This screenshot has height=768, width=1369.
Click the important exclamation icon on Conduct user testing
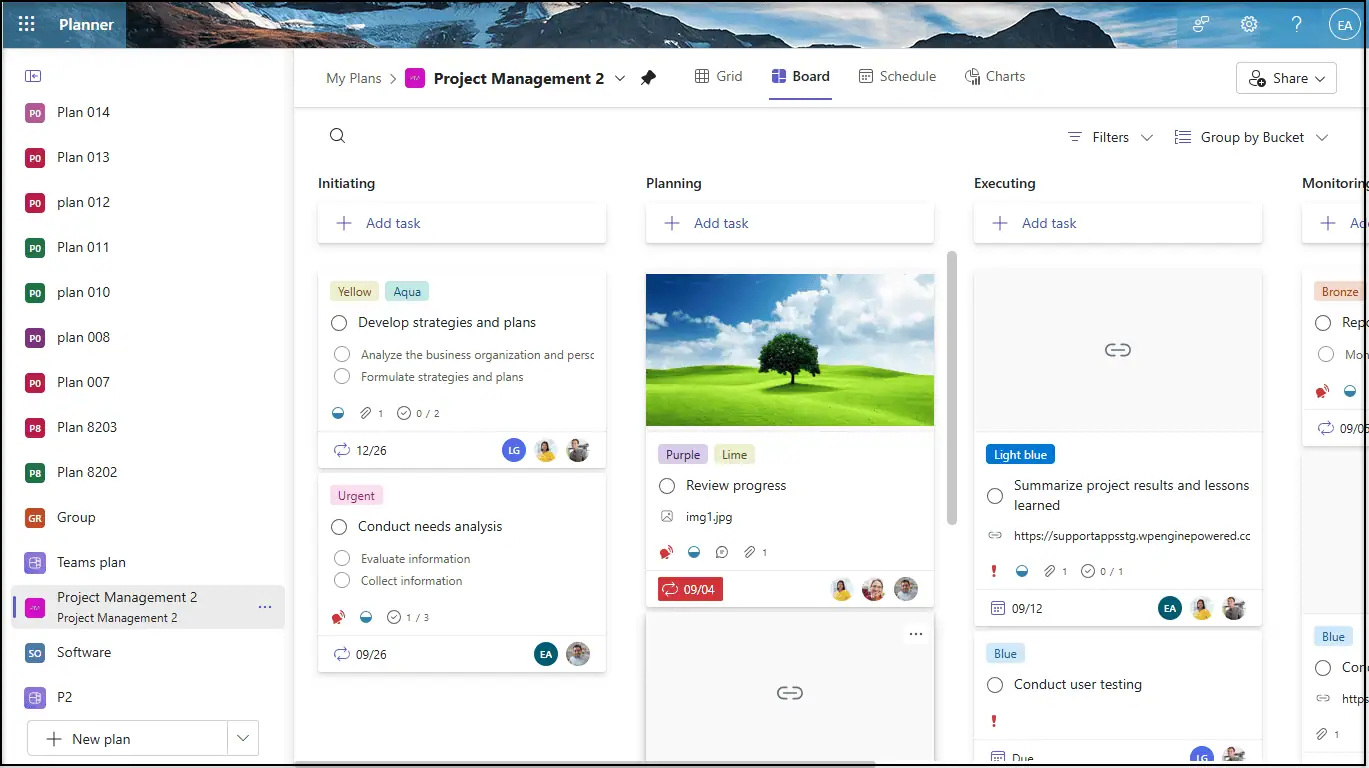994,721
